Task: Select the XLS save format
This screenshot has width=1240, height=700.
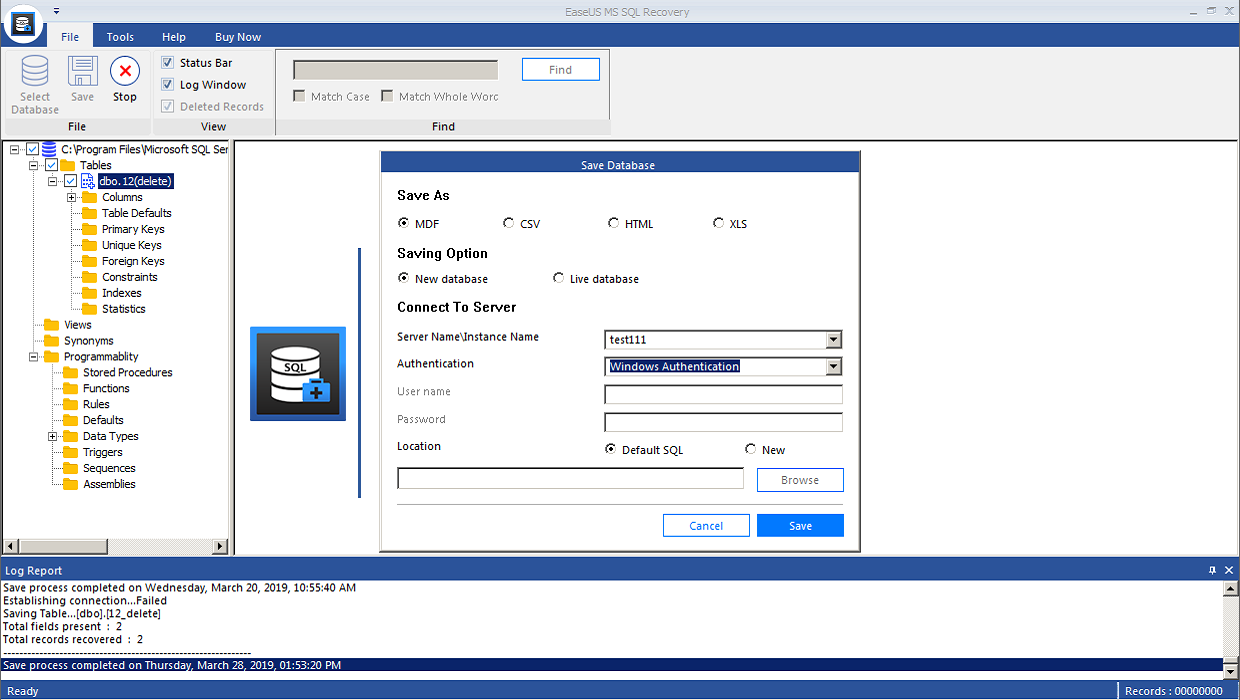Action: tap(718, 223)
